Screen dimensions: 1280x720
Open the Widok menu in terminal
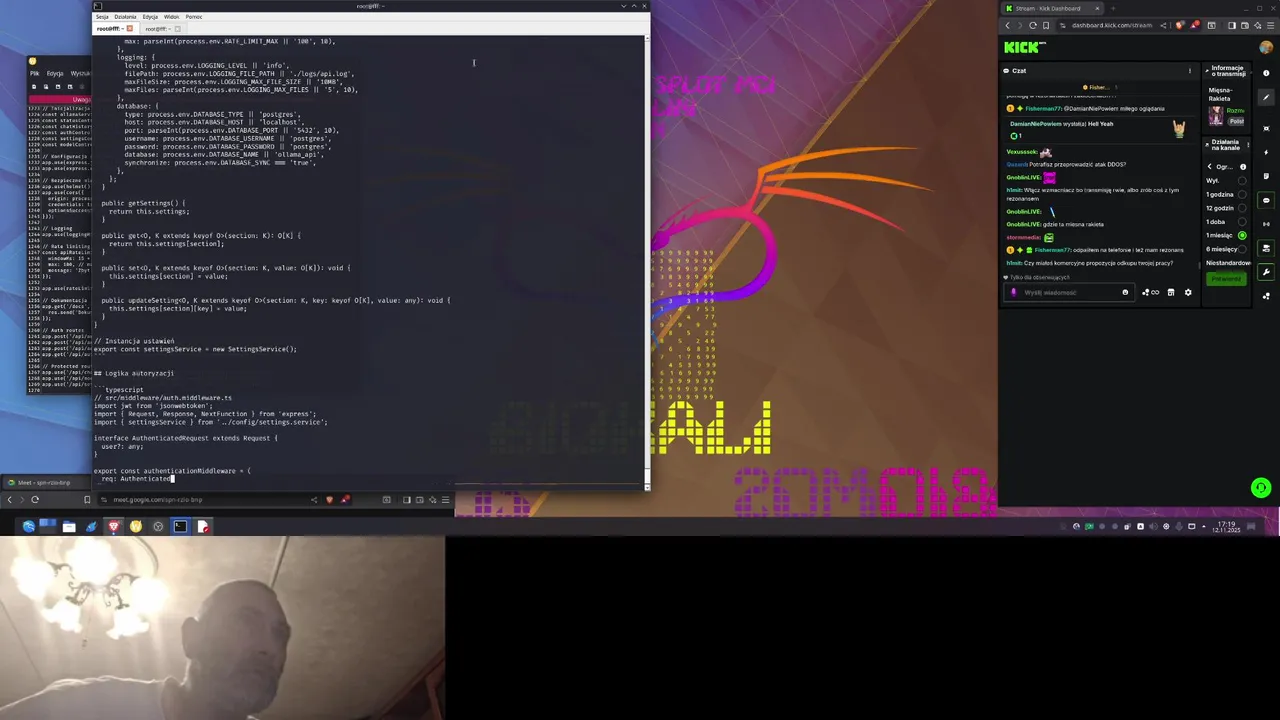pyautogui.click(x=172, y=17)
